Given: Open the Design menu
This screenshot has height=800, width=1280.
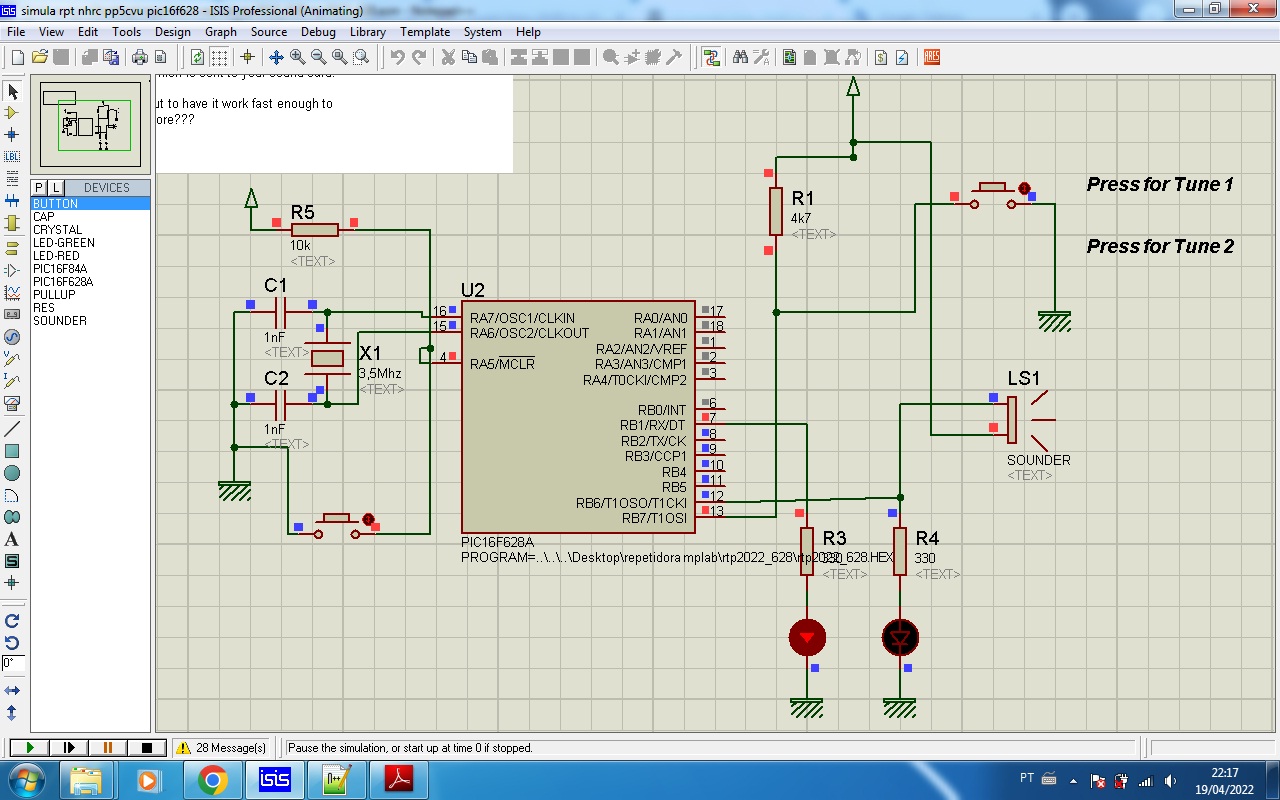Looking at the screenshot, I should 172,32.
